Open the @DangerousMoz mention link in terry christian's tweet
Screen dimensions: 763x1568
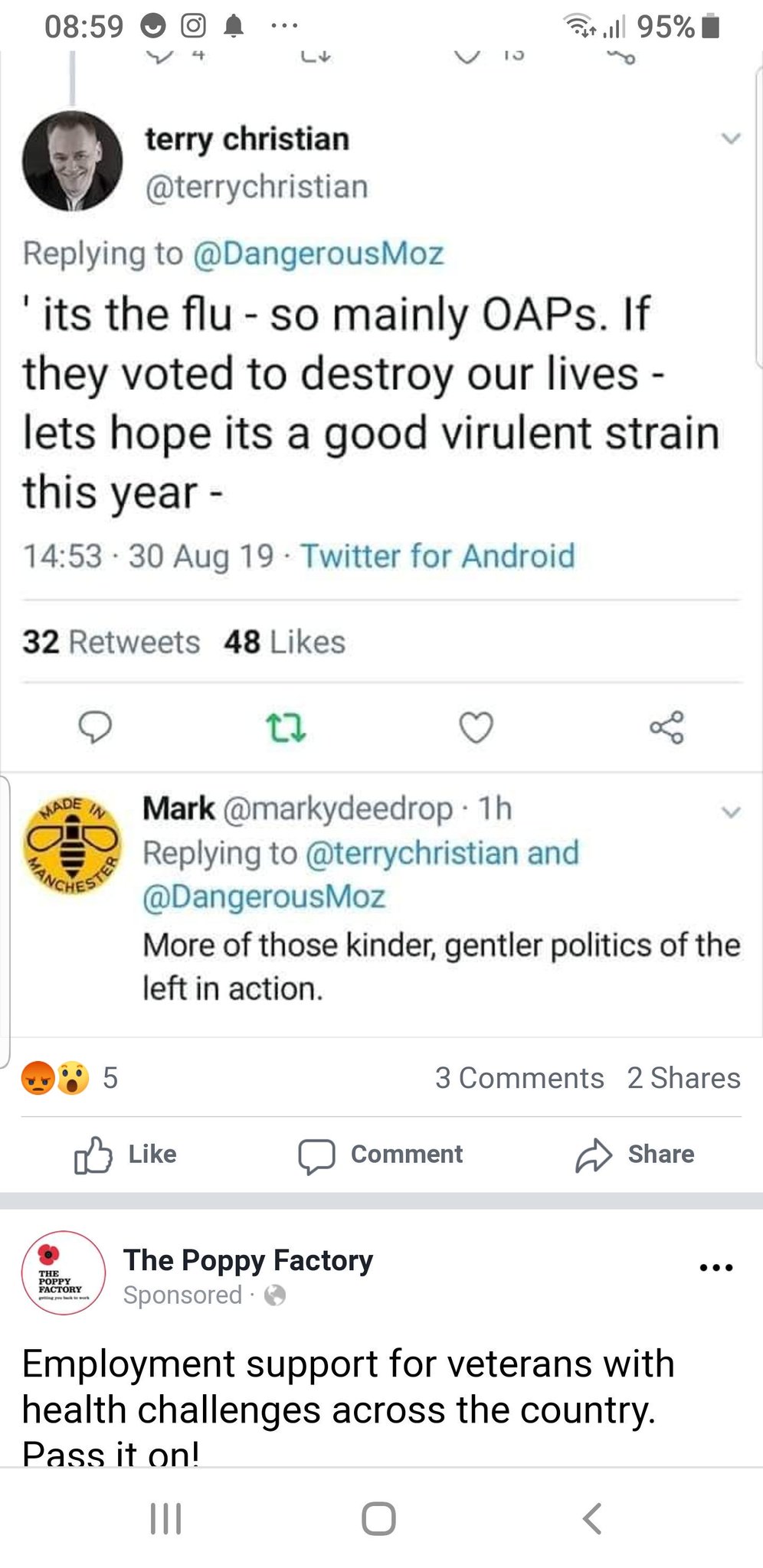[x=318, y=253]
